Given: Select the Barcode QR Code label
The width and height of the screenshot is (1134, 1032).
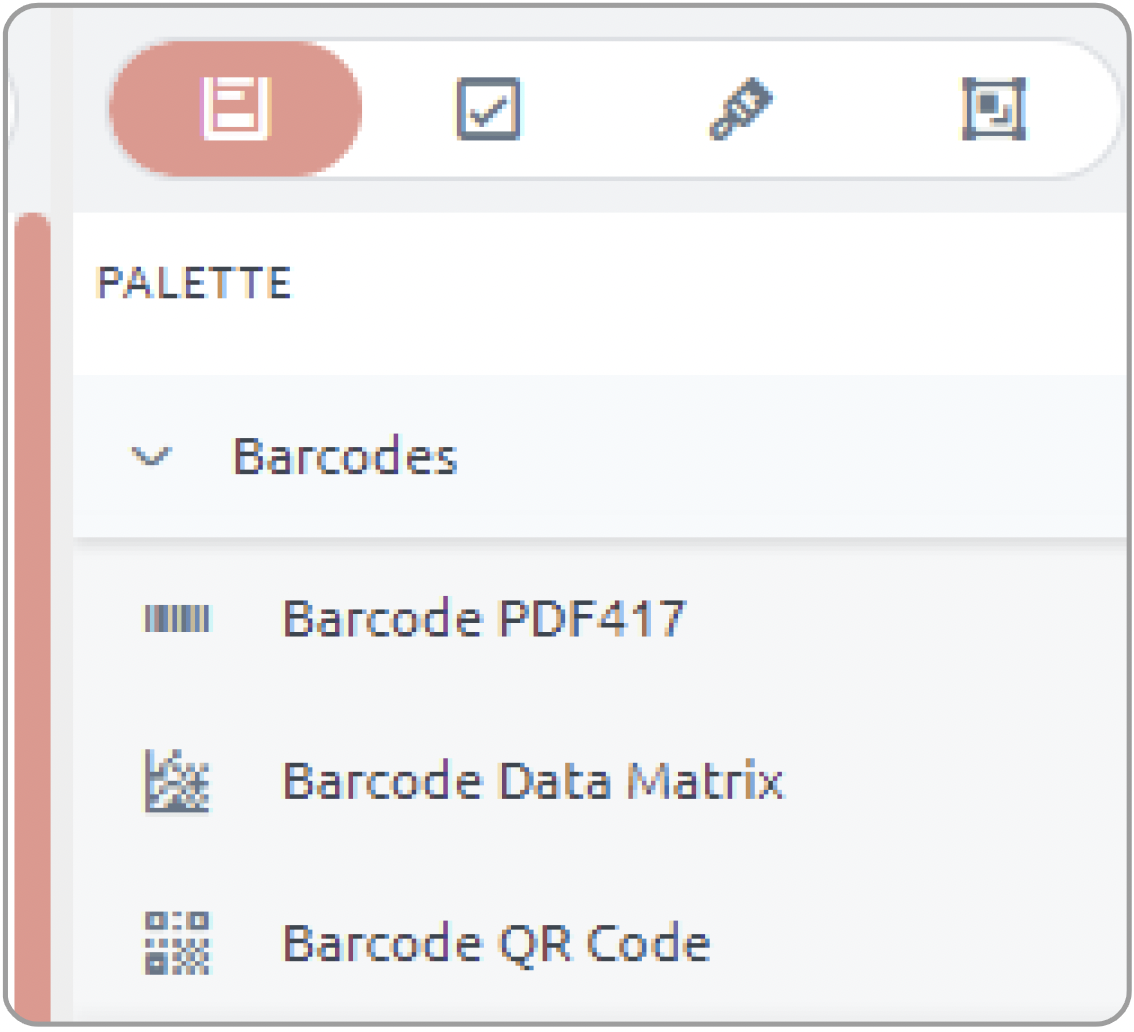Looking at the screenshot, I should coord(496,944).
